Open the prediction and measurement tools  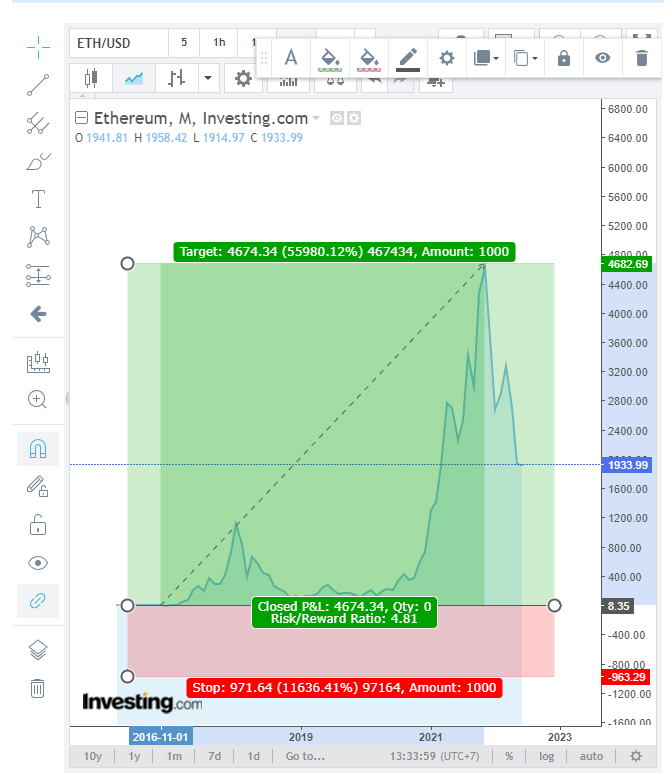click(38, 275)
